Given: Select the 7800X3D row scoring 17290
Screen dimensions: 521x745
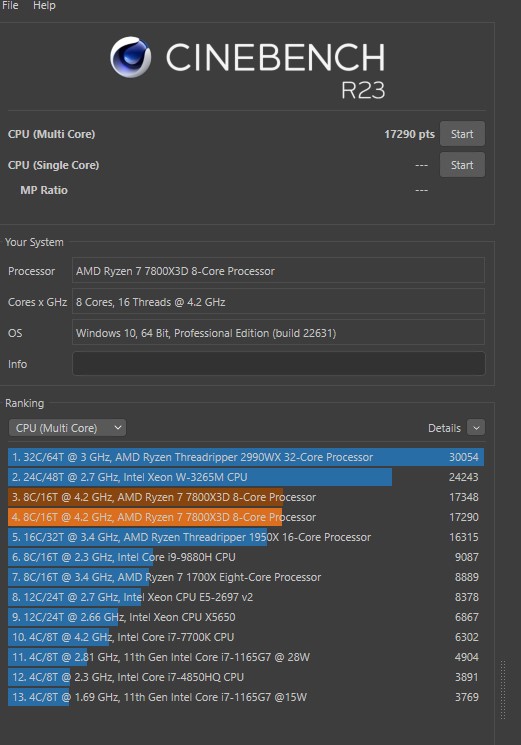Looking at the screenshot, I should (246, 517).
